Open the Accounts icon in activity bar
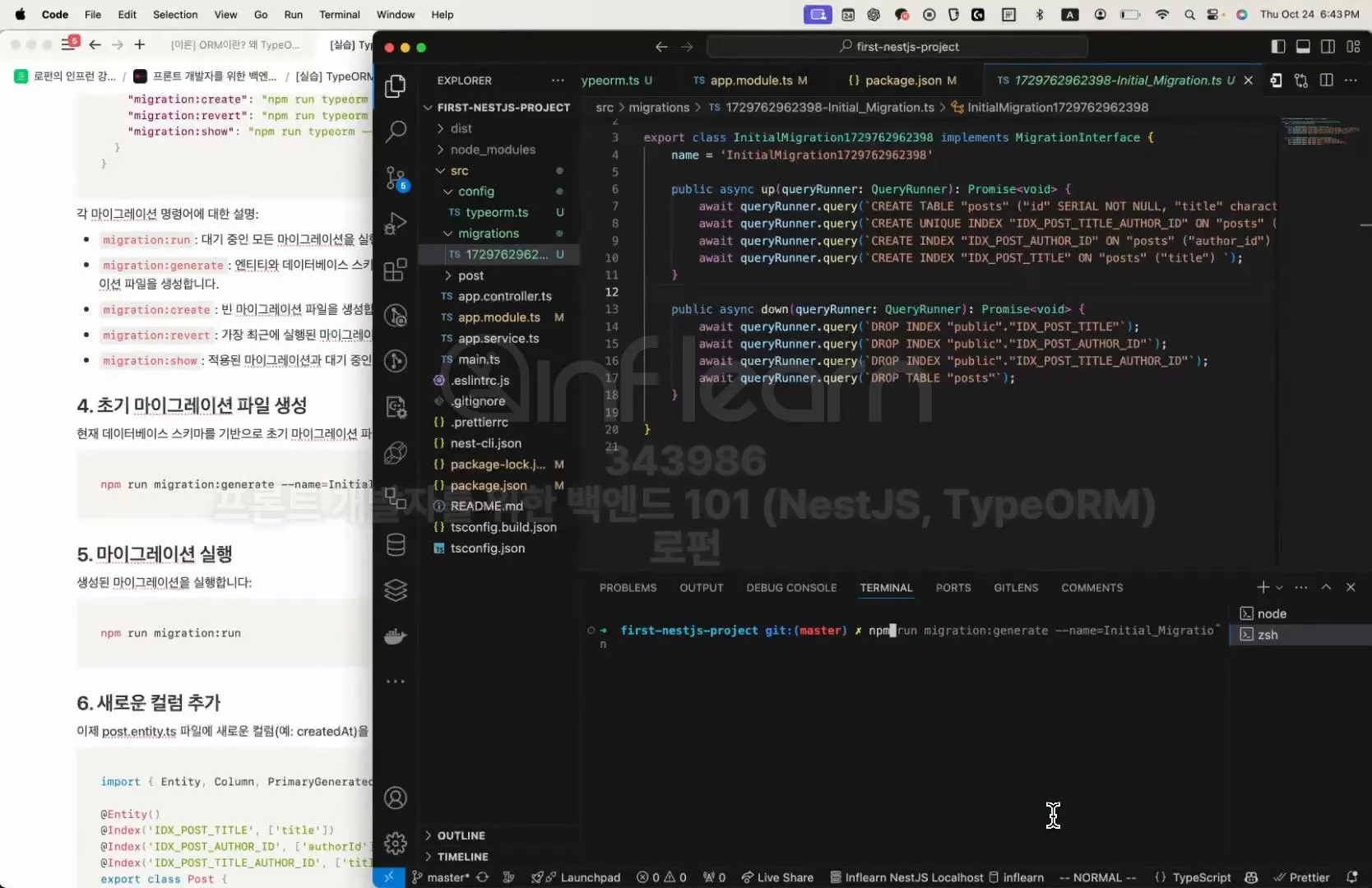Image resolution: width=1372 pixels, height=888 pixels. (x=396, y=798)
